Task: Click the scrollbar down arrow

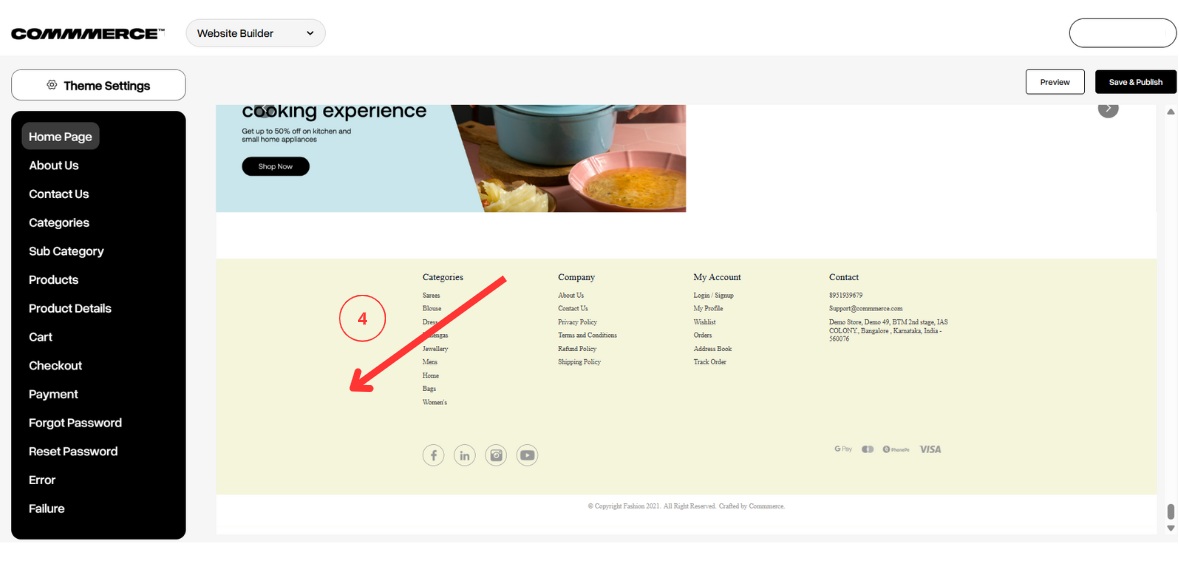Action: 1171,528
